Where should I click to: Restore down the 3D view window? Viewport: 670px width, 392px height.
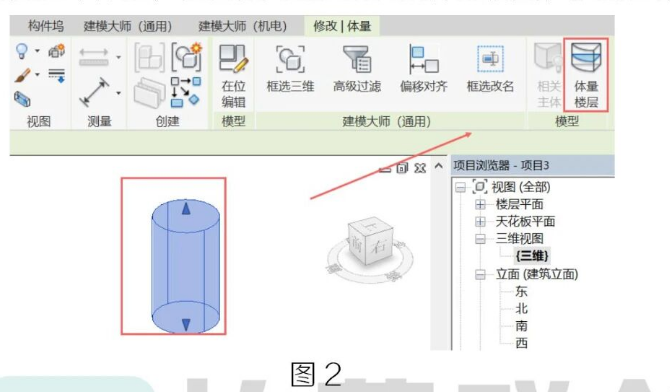point(402,168)
